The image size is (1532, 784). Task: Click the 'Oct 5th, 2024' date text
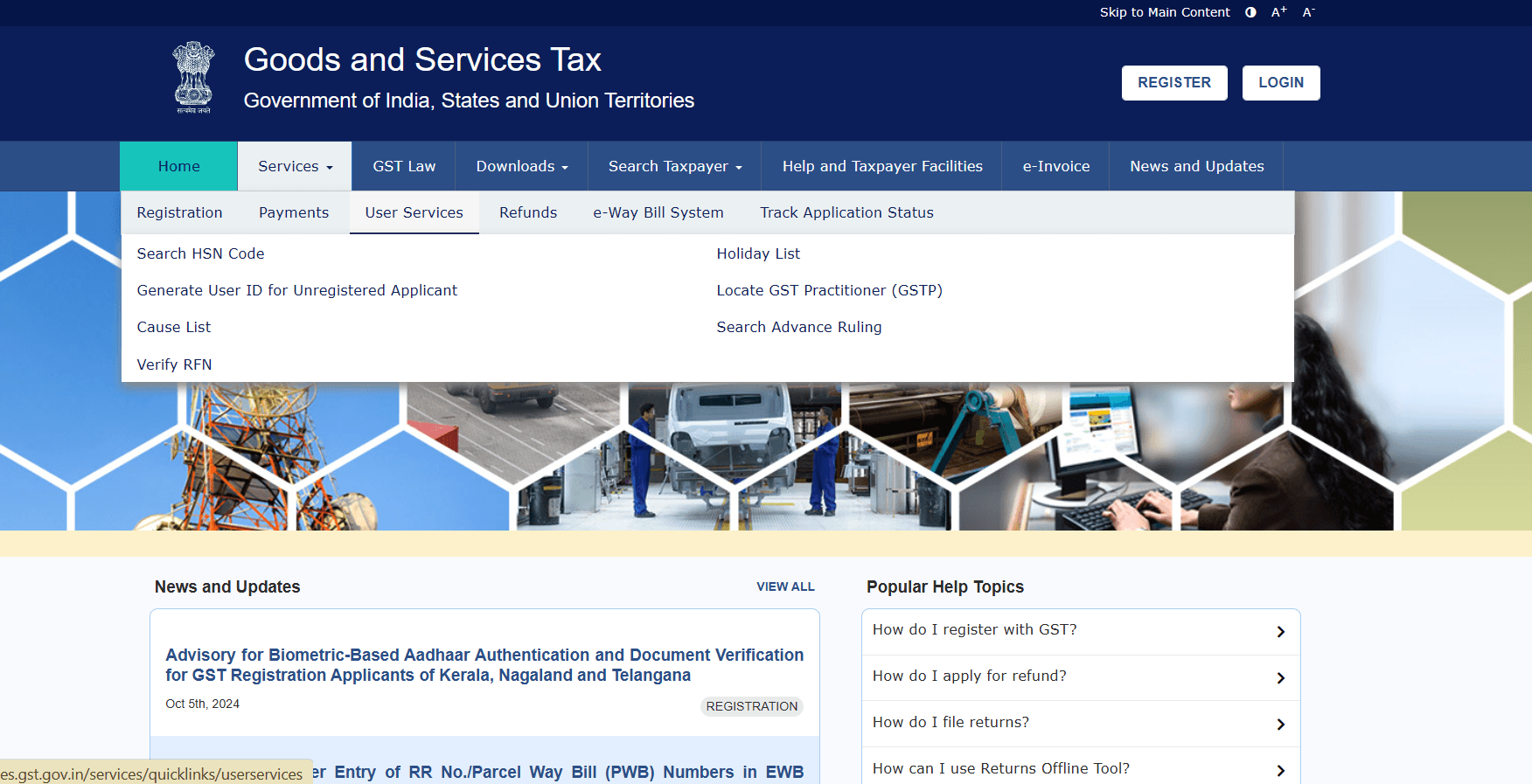(202, 704)
